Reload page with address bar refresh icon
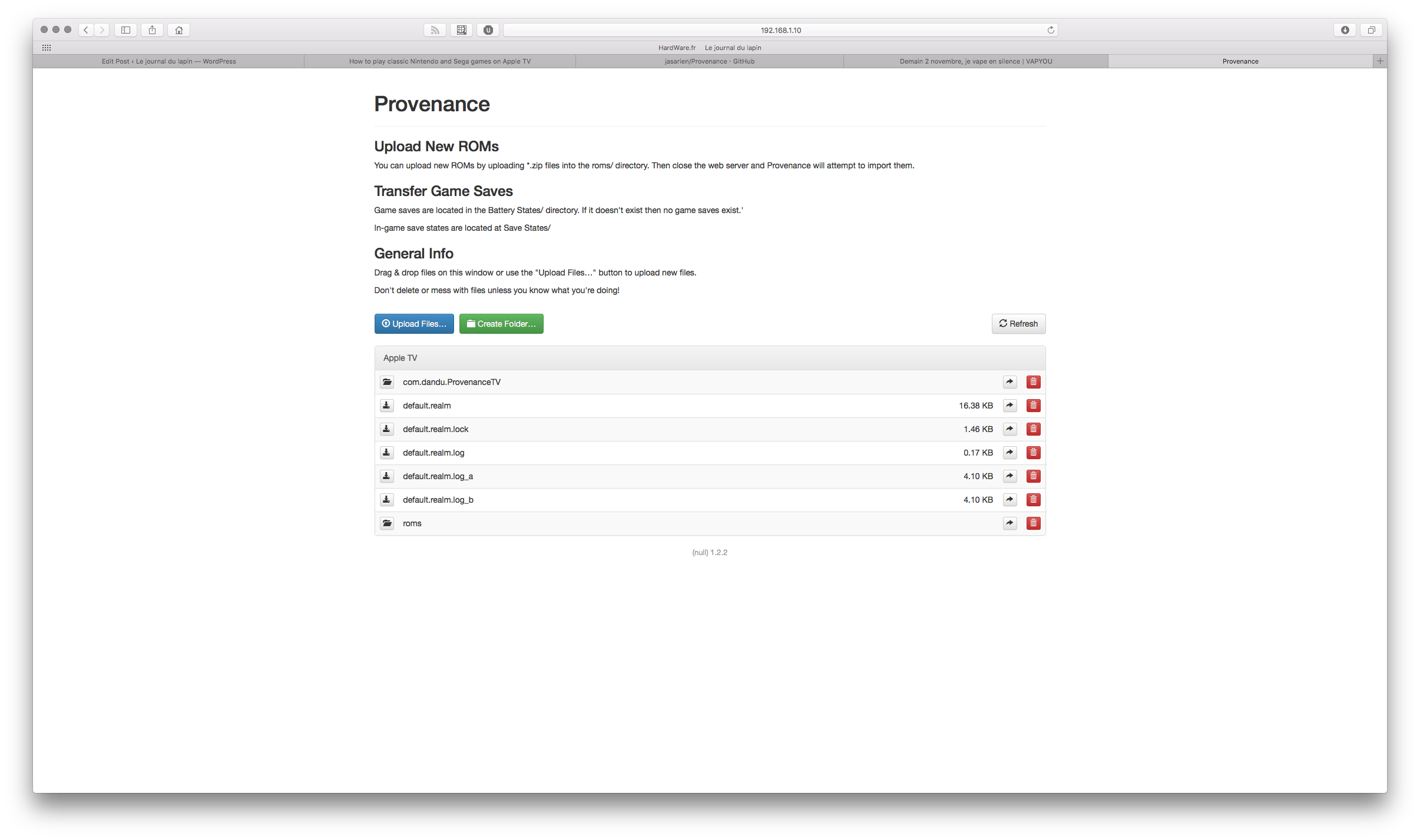The width and height of the screenshot is (1420, 840). [1051, 30]
